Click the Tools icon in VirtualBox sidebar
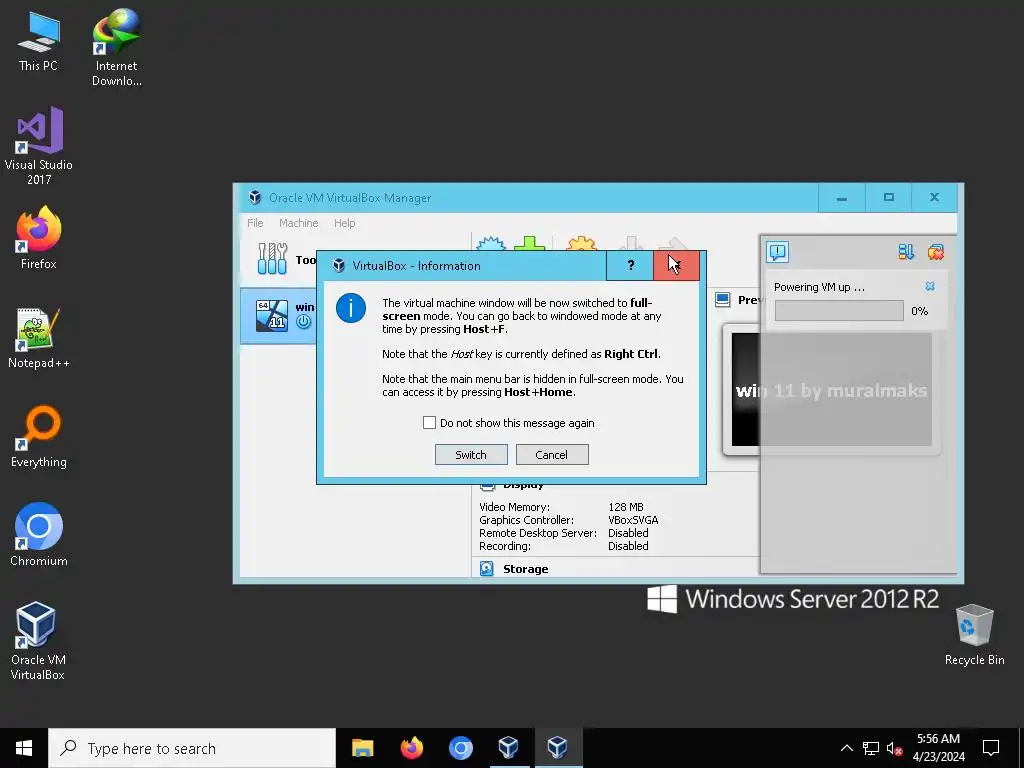The width and height of the screenshot is (1024, 768). point(272,259)
